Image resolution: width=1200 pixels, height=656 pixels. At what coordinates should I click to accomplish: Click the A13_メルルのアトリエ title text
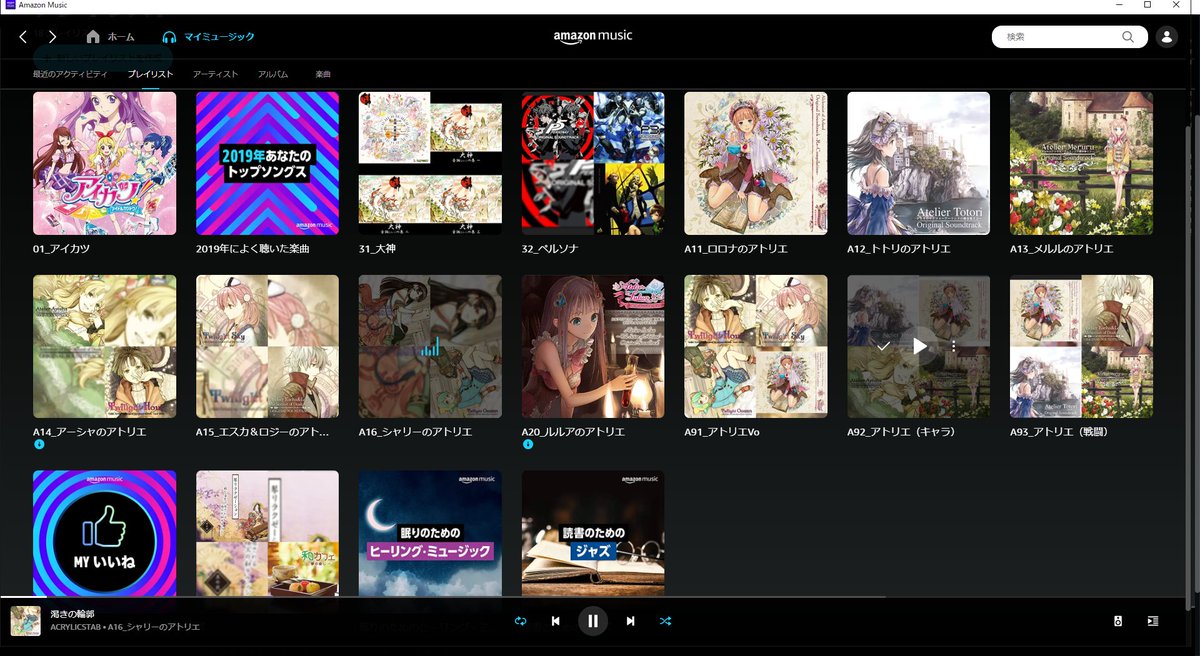pyautogui.click(x=1062, y=248)
